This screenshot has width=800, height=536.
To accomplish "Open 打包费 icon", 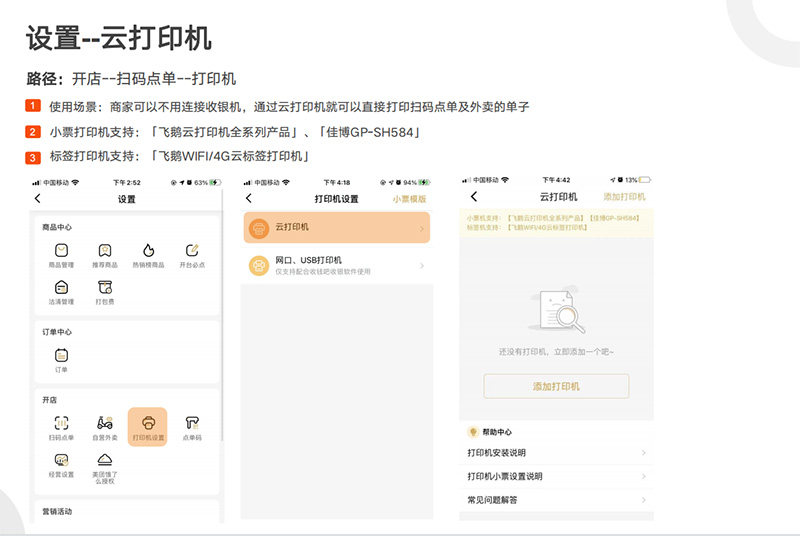I will pos(105,287).
